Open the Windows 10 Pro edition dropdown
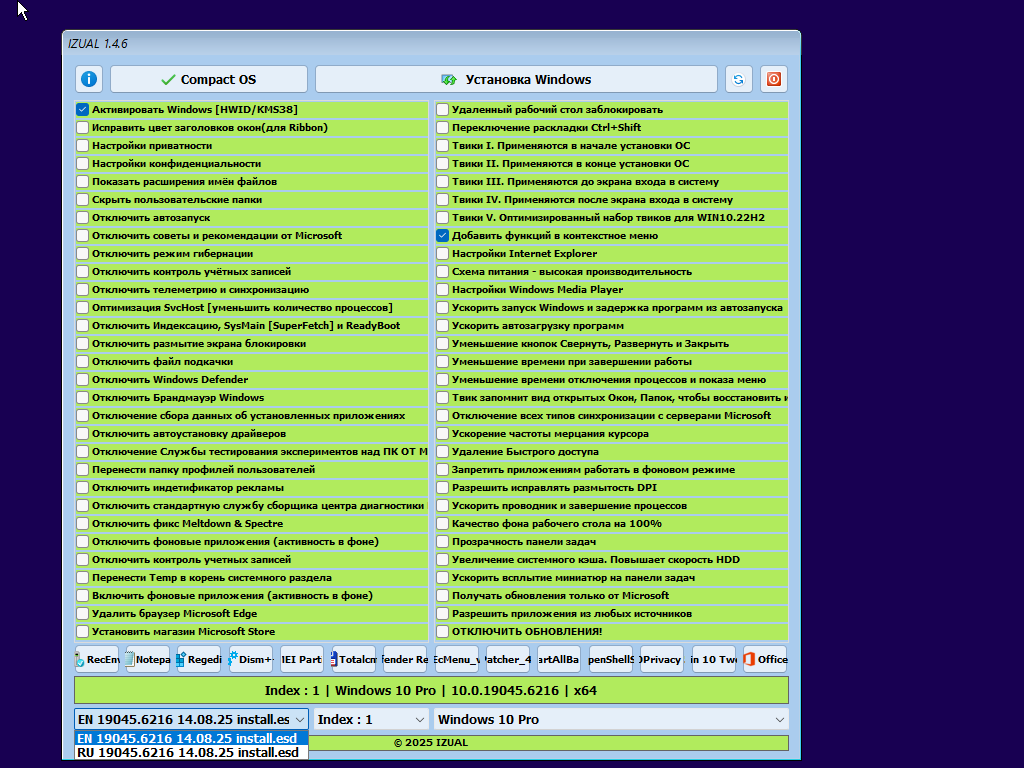The height and width of the screenshot is (768, 1024). coord(611,720)
